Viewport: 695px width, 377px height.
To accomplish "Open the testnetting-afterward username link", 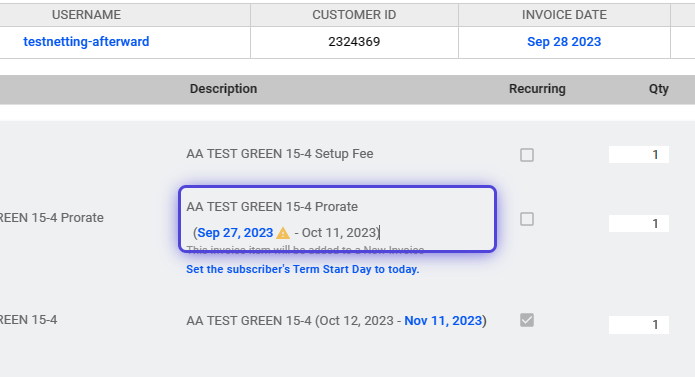I will 86,42.
